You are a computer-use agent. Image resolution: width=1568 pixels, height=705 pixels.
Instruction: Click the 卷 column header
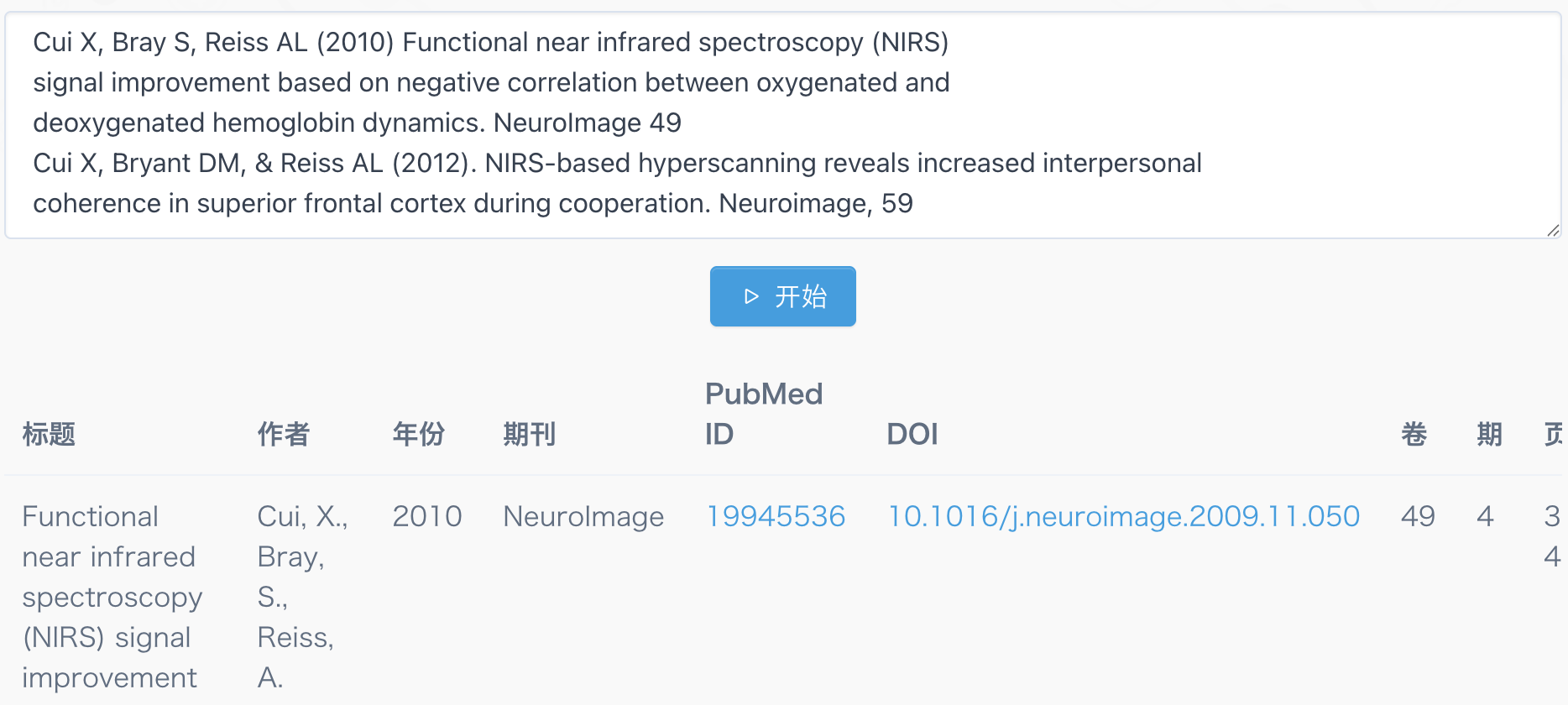1414,434
